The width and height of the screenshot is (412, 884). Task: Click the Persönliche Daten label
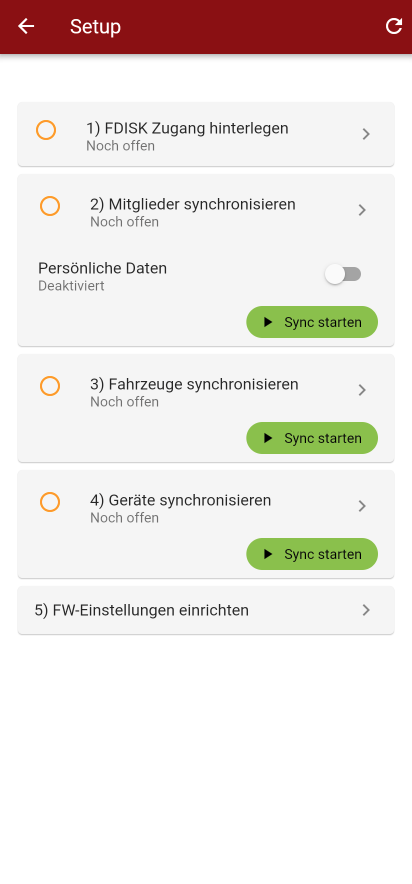[103, 268]
